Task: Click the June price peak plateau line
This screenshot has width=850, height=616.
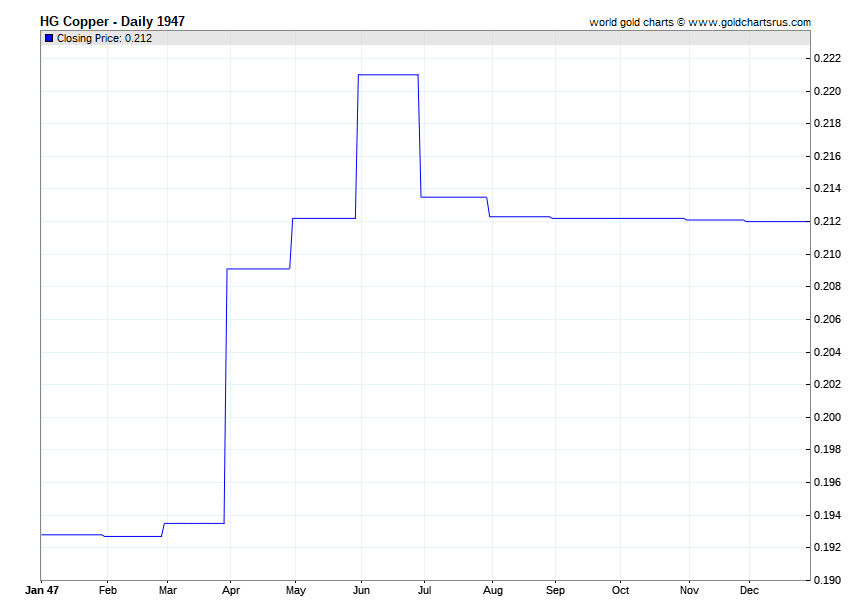Action: [388, 75]
